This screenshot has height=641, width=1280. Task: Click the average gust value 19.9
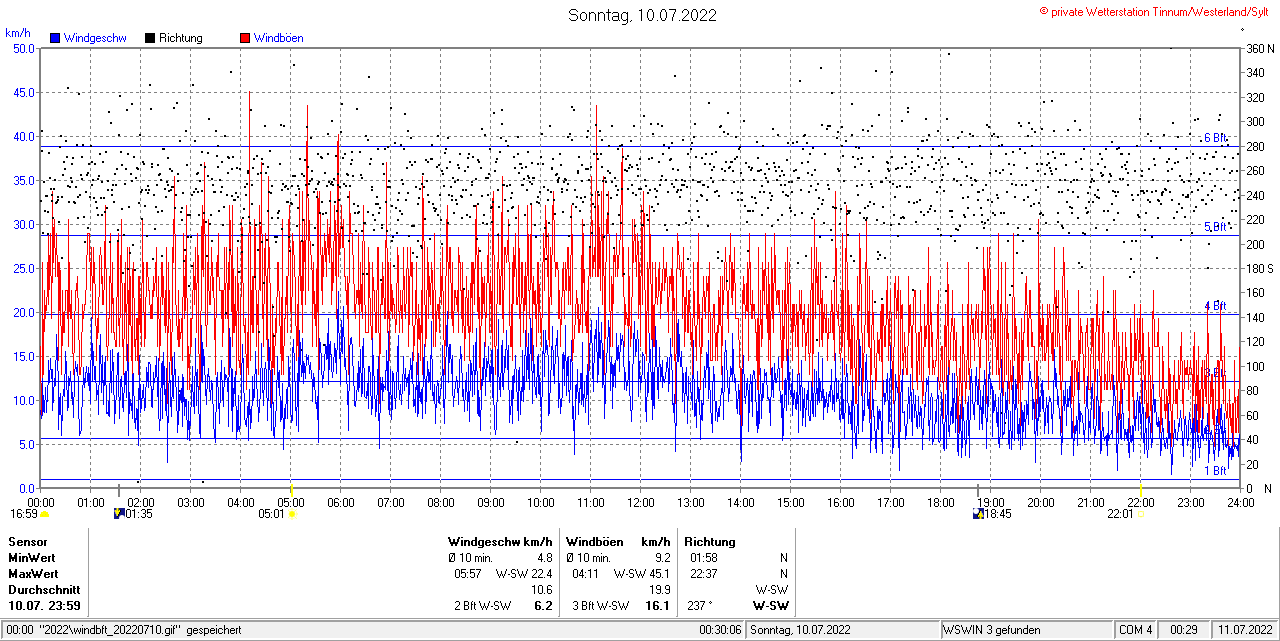pyautogui.click(x=659, y=589)
